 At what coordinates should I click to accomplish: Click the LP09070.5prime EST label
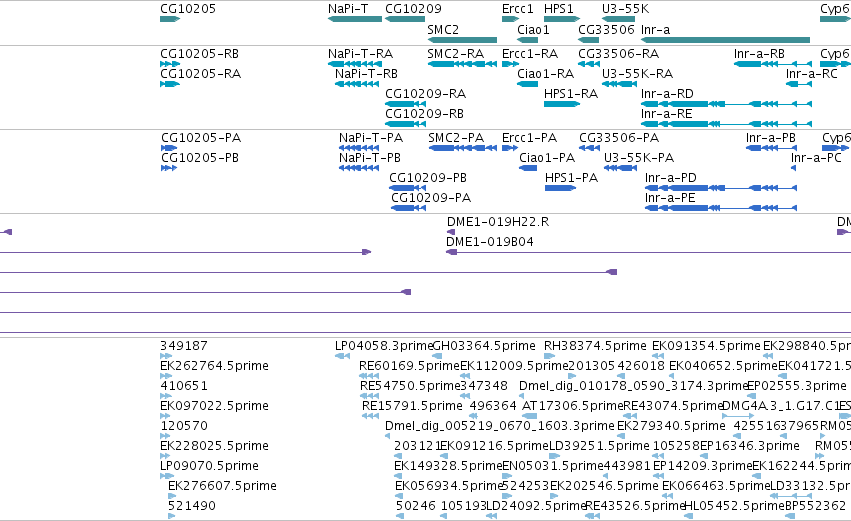209,466
